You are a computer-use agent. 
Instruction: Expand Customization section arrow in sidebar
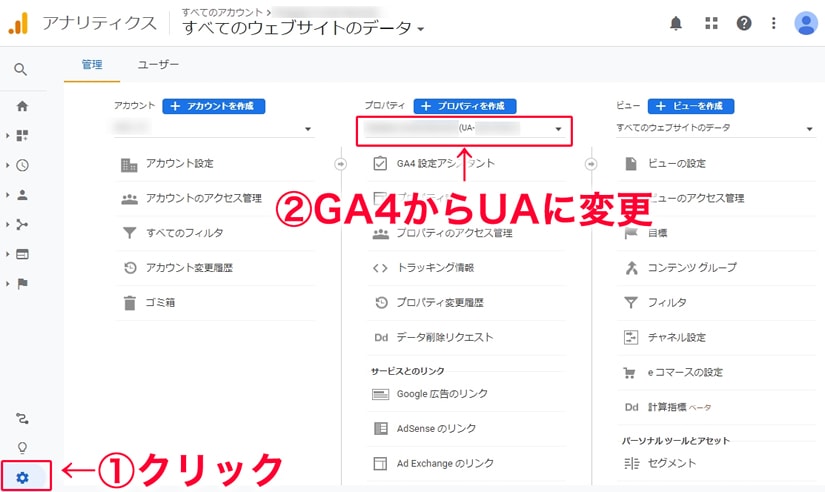point(7,136)
